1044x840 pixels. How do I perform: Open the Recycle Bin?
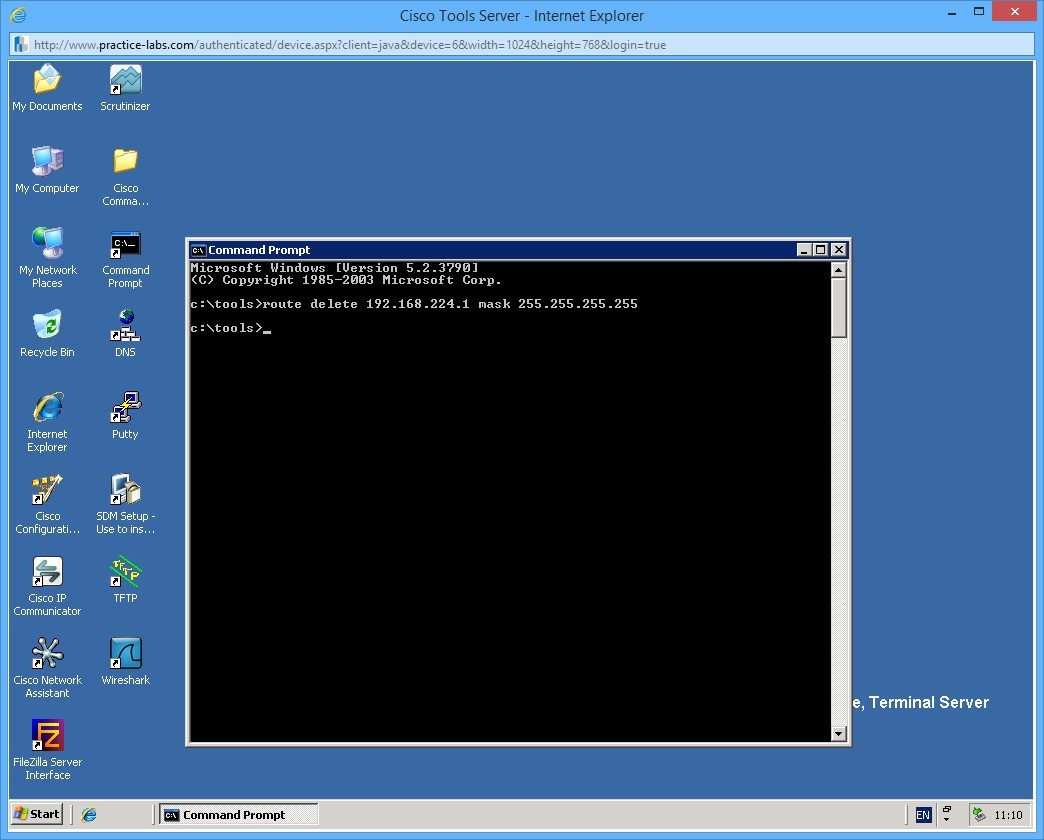point(46,328)
